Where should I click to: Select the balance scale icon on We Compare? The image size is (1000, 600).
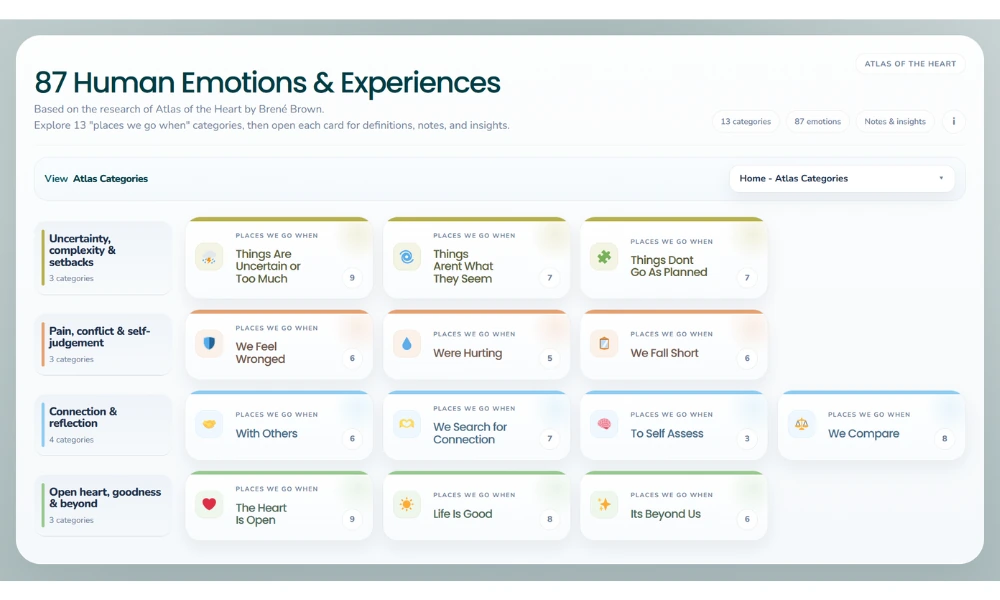pyautogui.click(x=801, y=425)
